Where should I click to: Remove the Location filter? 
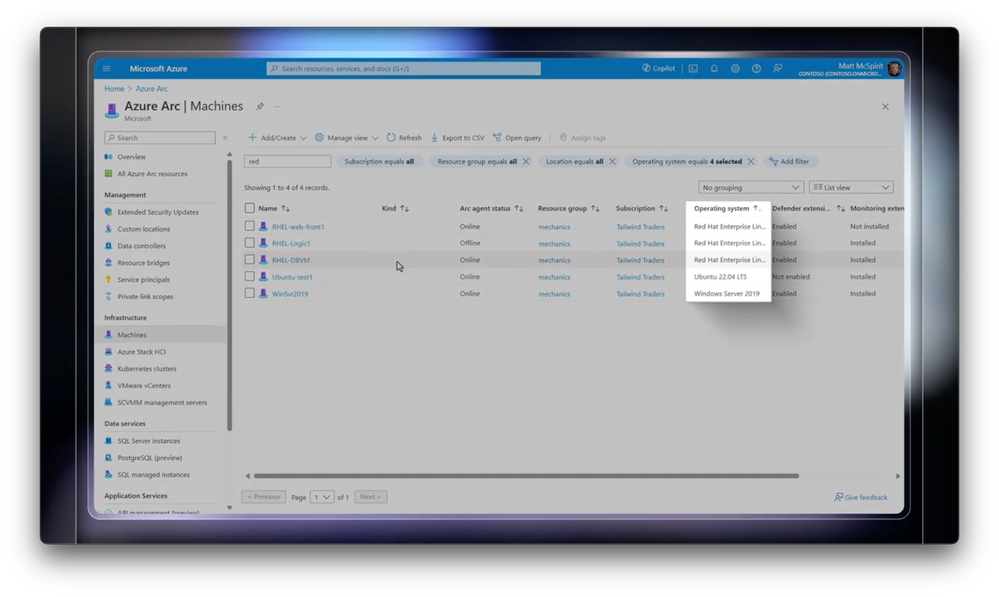[x=612, y=162]
